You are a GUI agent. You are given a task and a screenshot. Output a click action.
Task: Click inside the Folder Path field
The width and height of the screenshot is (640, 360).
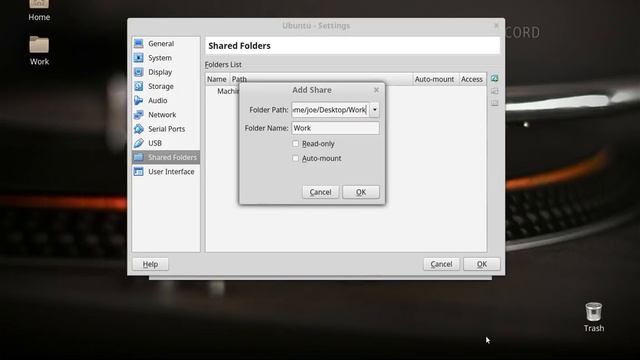[330, 110]
